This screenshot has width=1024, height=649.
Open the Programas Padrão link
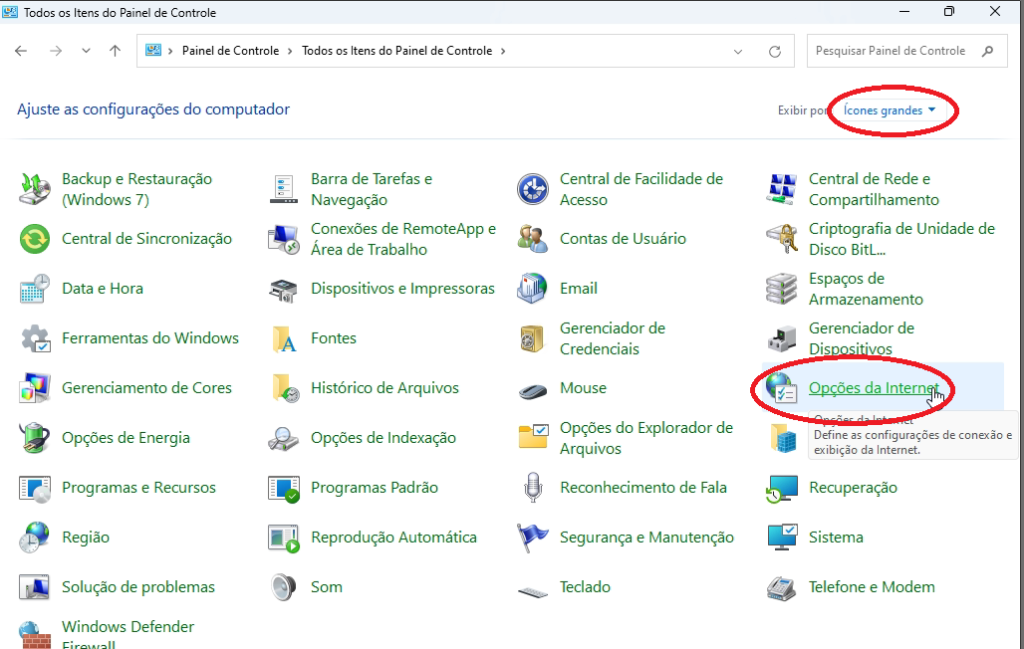pyautogui.click(x=374, y=488)
